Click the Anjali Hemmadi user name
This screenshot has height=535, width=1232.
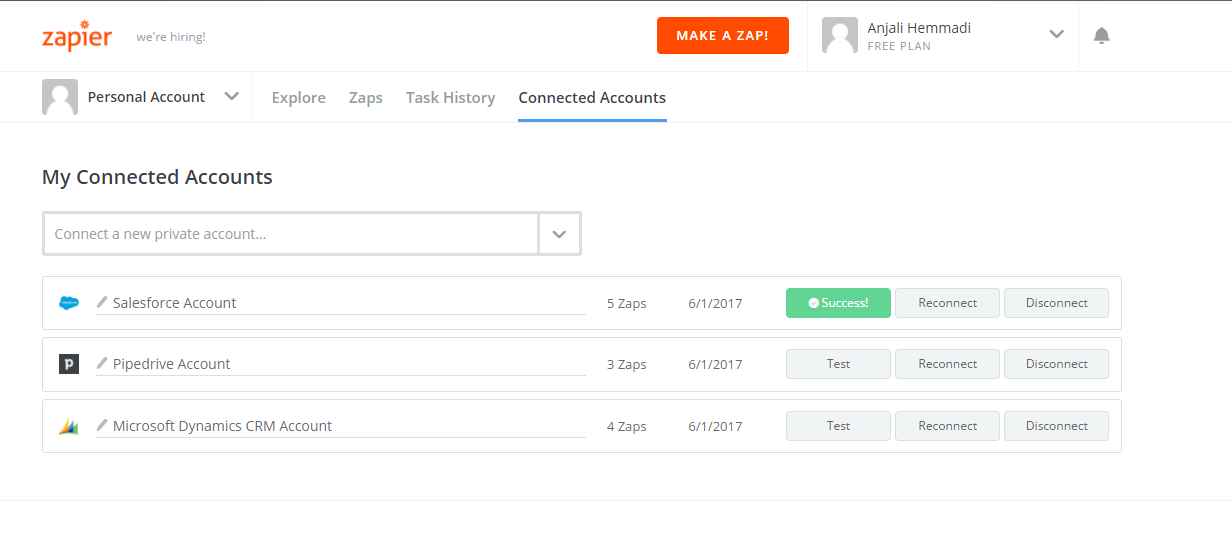point(919,28)
